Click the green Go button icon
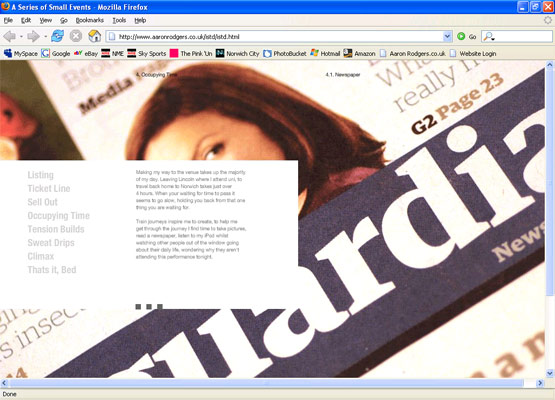Screen dimensions: 555x400 (461, 36)
